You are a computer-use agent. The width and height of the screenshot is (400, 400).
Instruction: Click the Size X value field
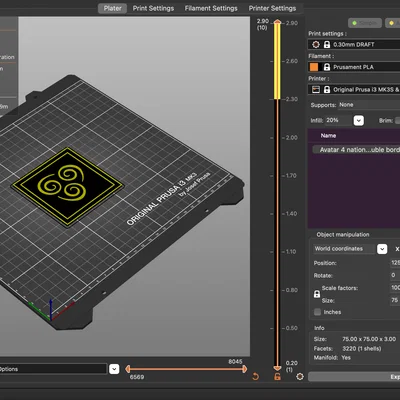point(395,300)
